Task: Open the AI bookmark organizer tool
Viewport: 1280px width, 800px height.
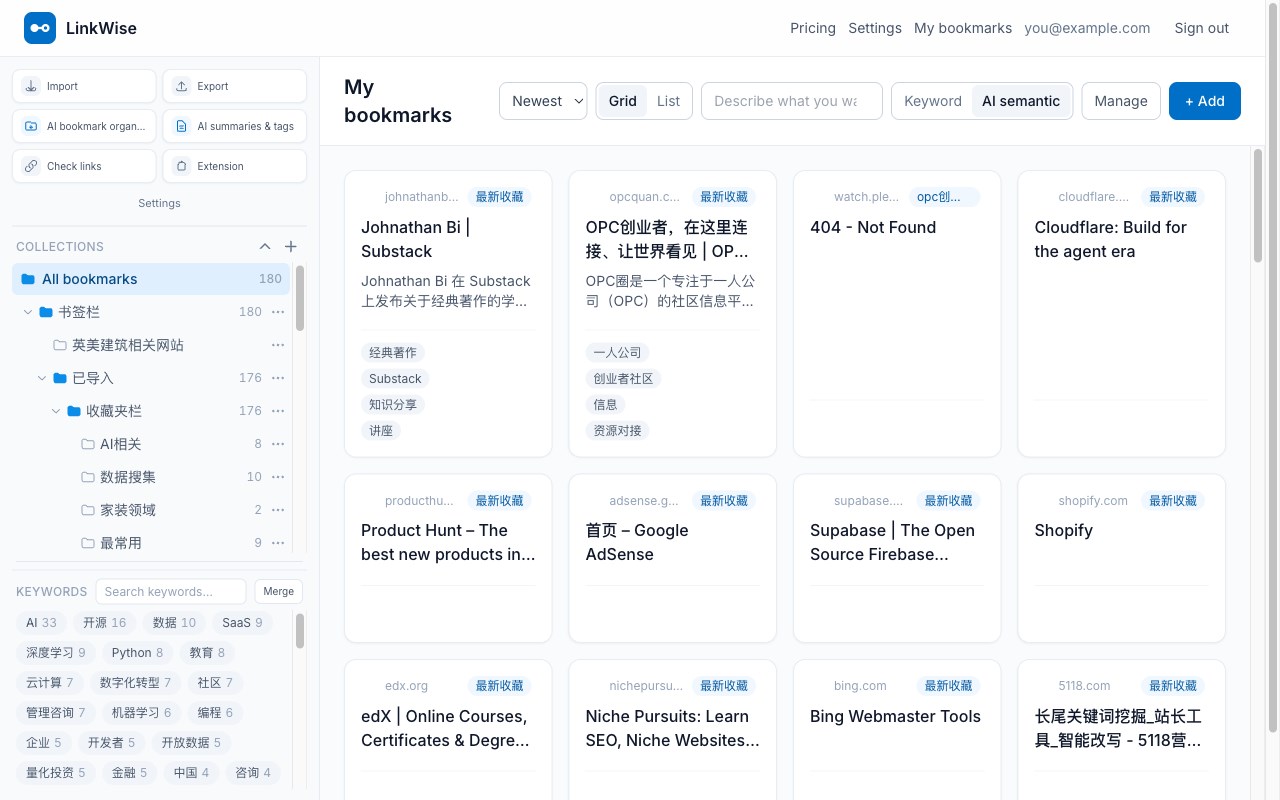Action: click(x=84, y=126)
